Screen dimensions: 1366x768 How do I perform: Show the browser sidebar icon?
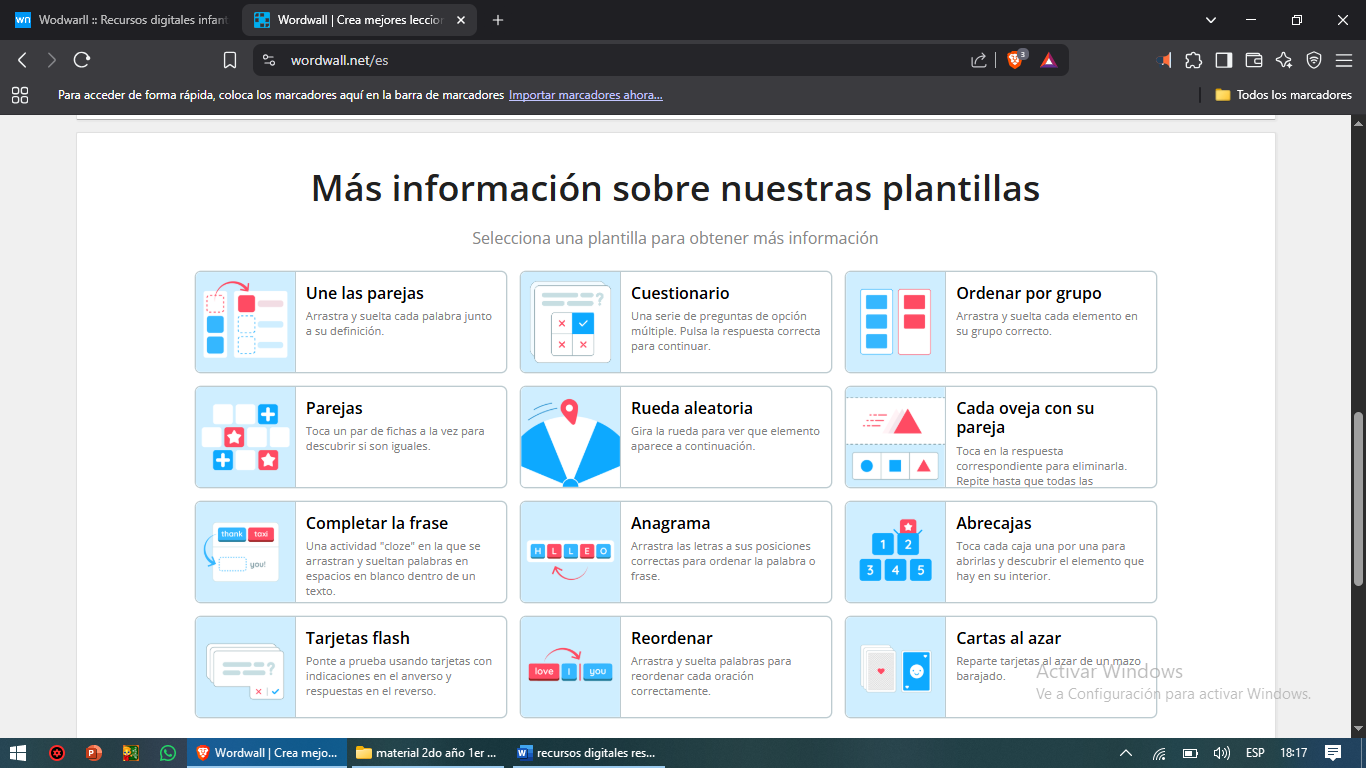click(1223, 60)
